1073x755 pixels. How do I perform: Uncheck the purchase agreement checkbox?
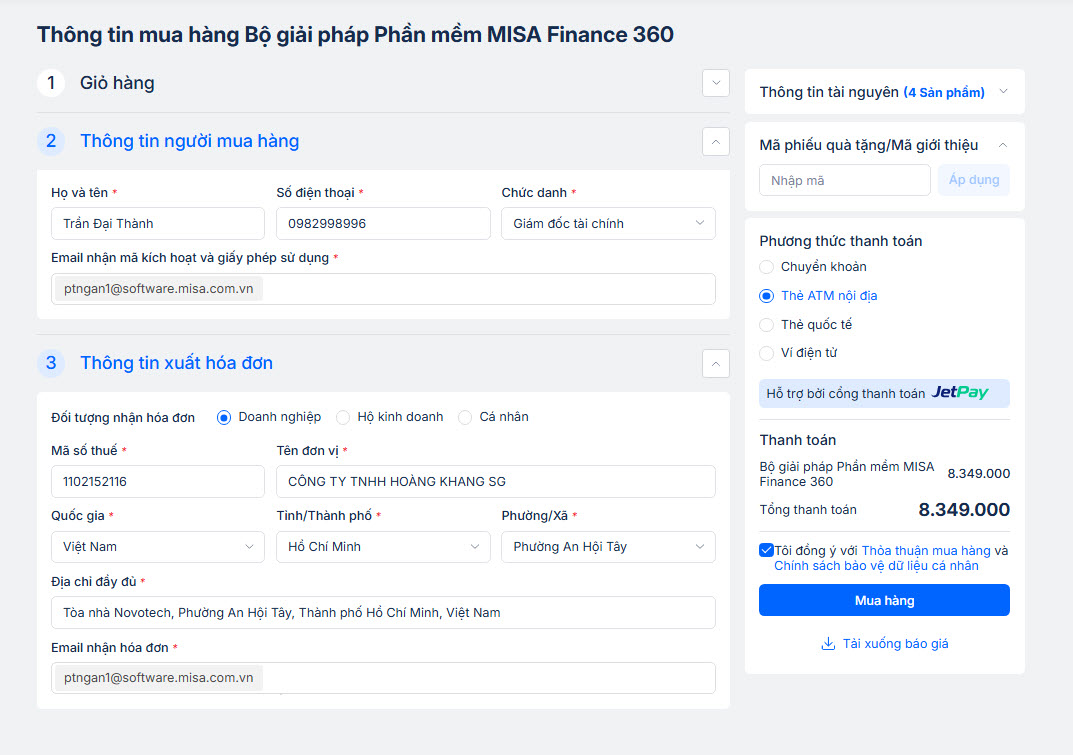click(x=766, y=550)
